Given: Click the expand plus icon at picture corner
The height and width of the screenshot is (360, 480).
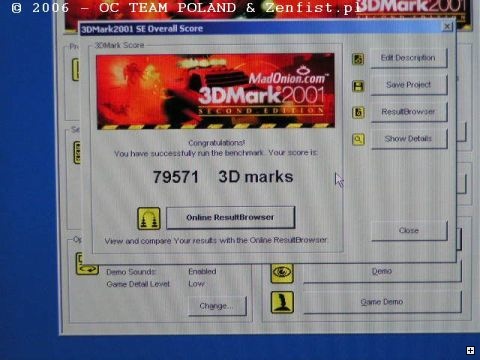Looking at the screenshot, I should 470,350.
